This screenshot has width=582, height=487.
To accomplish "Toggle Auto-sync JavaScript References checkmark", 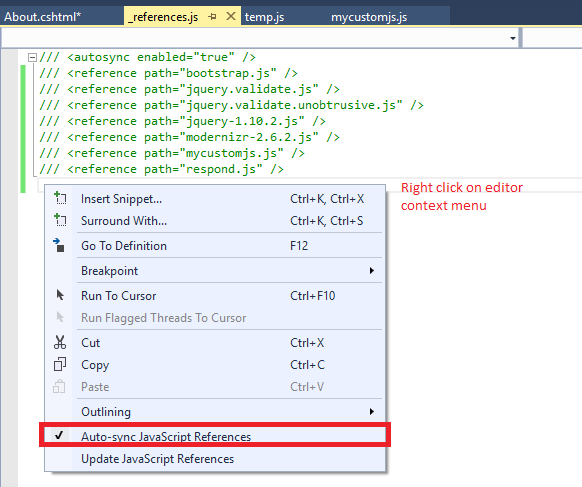I will tap(59, 435).
